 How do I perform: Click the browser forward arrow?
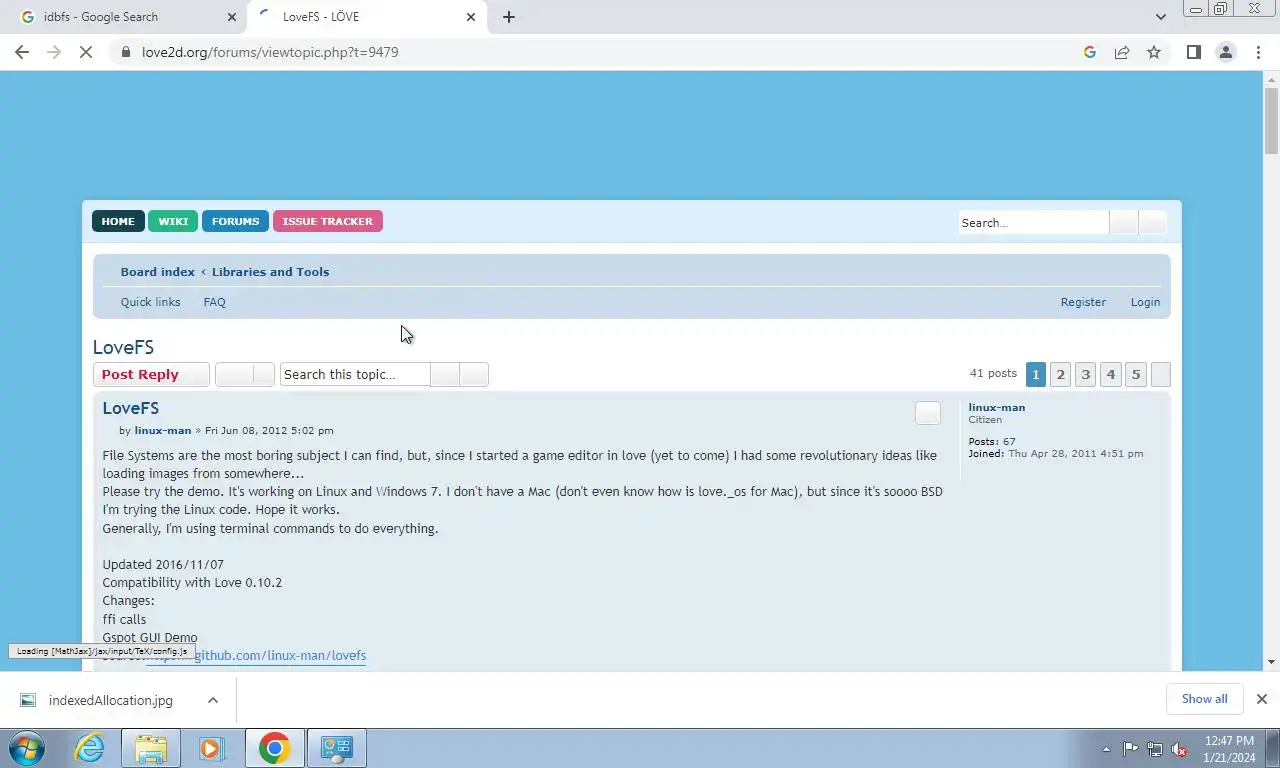(x=54, y=52)
